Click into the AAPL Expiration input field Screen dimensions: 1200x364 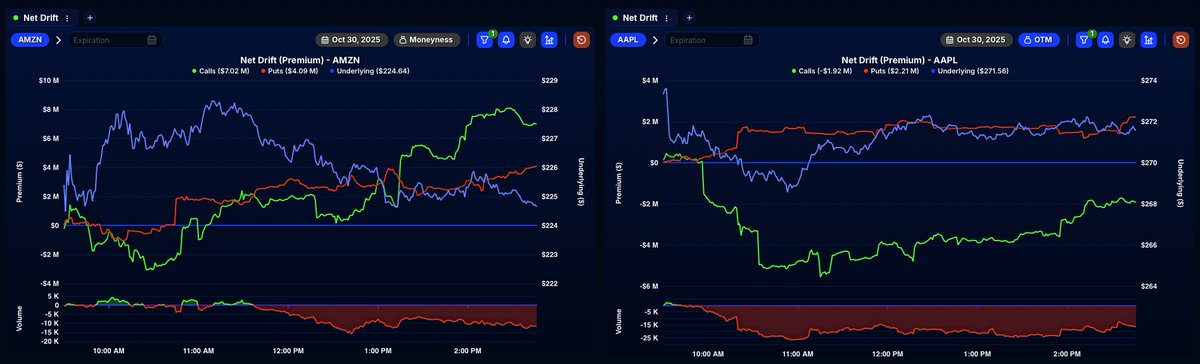click(713, 40)
